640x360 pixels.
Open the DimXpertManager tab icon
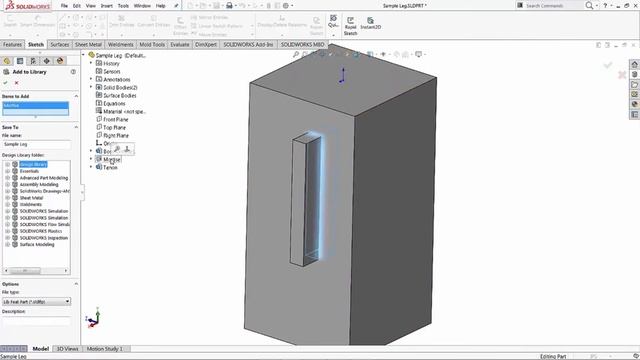click(47, 61)
